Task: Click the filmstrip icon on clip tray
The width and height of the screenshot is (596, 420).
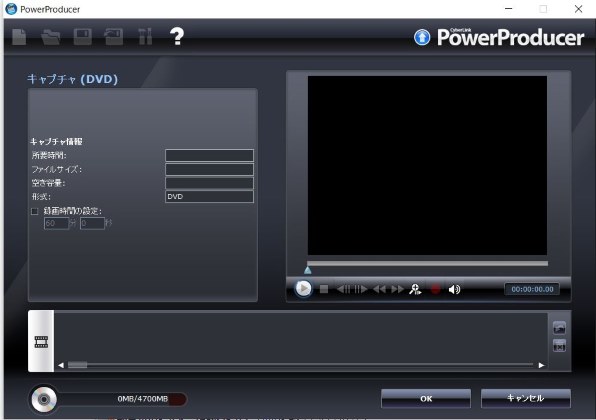Action: 41,342
